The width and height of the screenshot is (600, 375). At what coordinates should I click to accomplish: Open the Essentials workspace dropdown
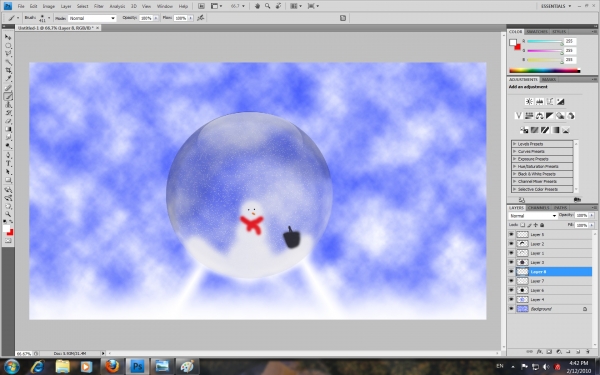556,6
